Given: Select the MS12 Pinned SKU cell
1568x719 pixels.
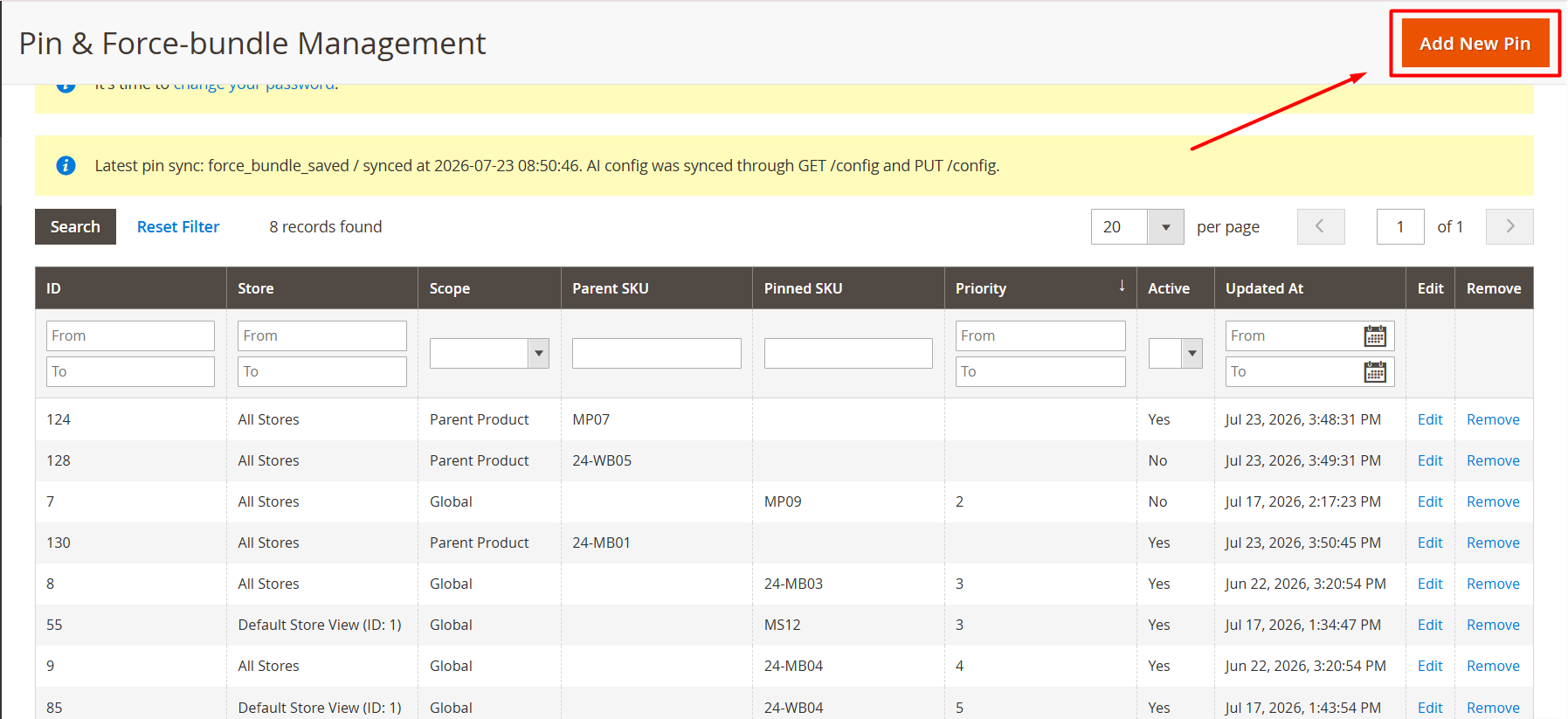Looking at the screenshot, I should 848,626.
